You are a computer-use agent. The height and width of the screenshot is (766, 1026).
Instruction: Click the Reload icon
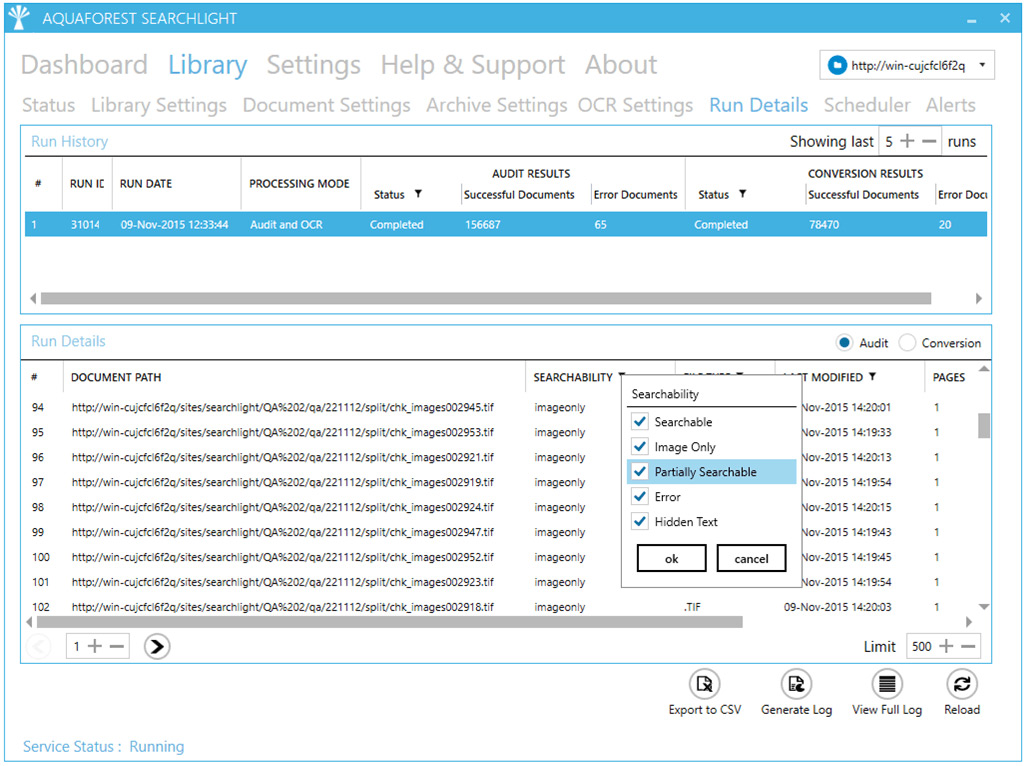[x=961, y=684]
